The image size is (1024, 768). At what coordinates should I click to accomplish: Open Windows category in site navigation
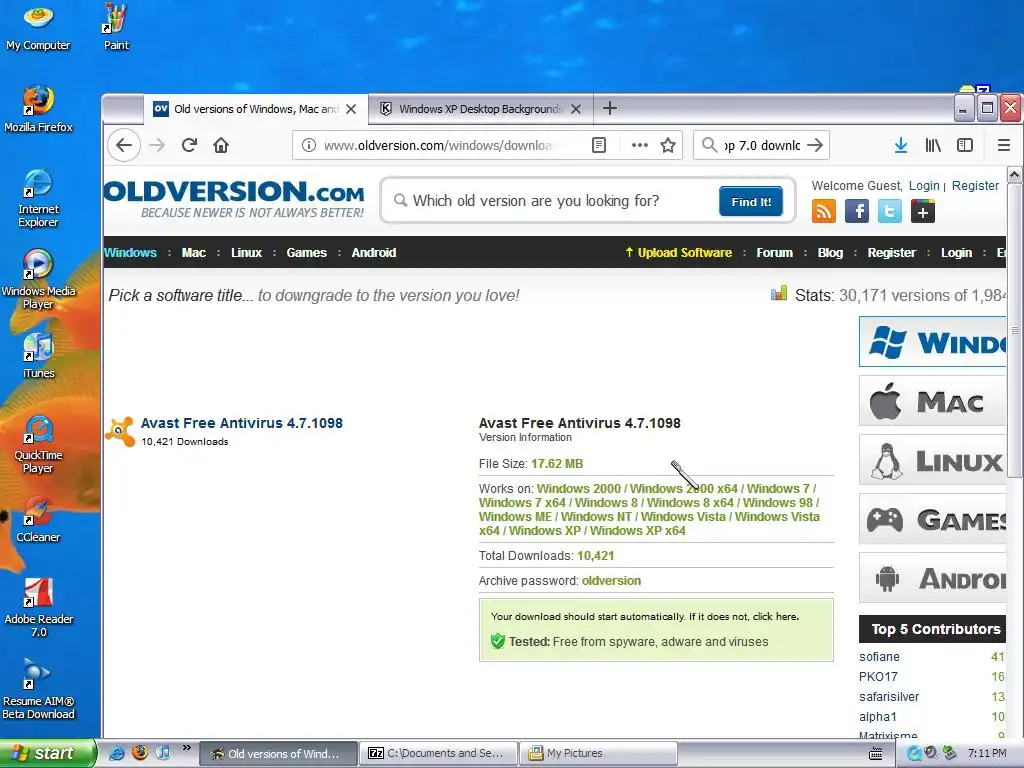pyautogui.click(x=130, y=253)
